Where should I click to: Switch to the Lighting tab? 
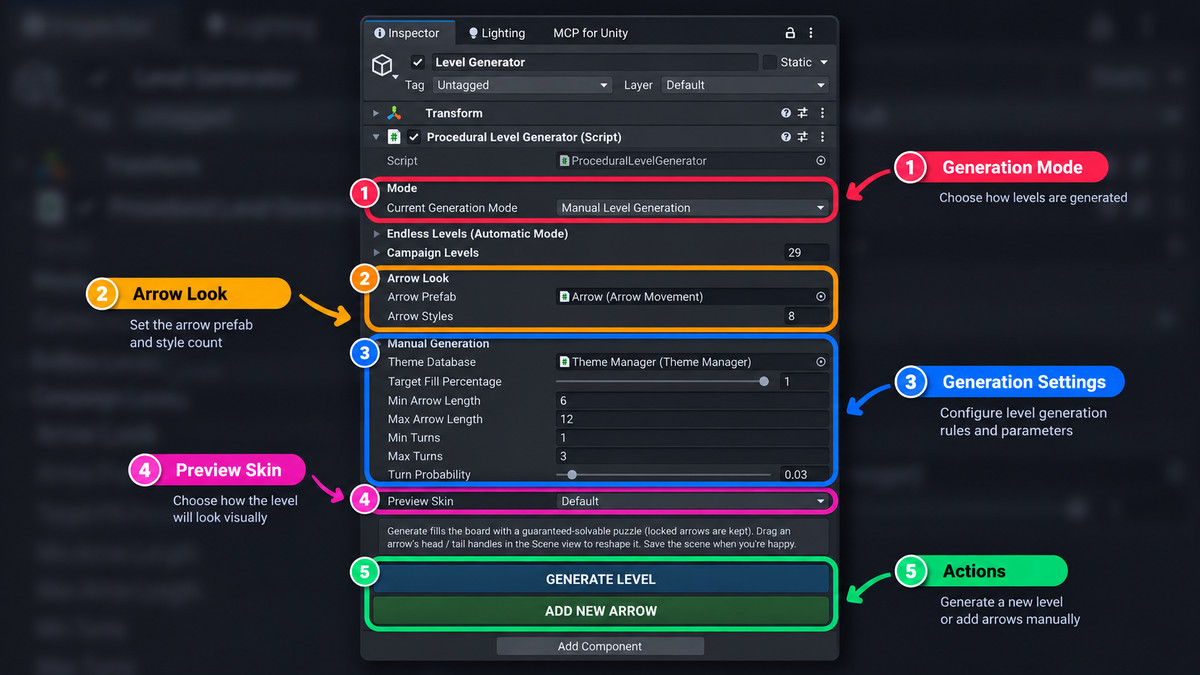(x=496, y=33)
